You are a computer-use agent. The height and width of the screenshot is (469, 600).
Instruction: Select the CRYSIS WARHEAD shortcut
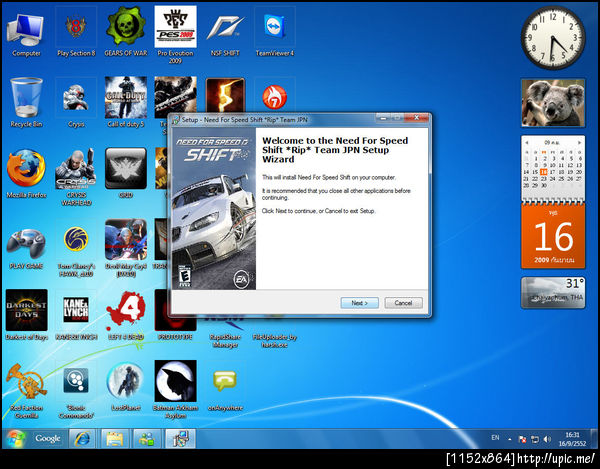click(x=76, y=177)
